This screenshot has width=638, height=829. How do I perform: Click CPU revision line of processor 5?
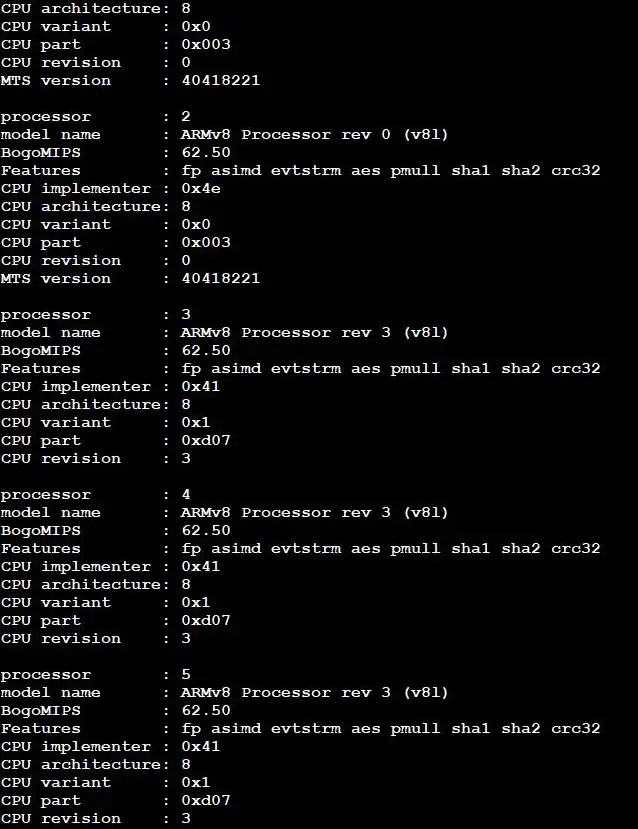click(x=96, y=818)
